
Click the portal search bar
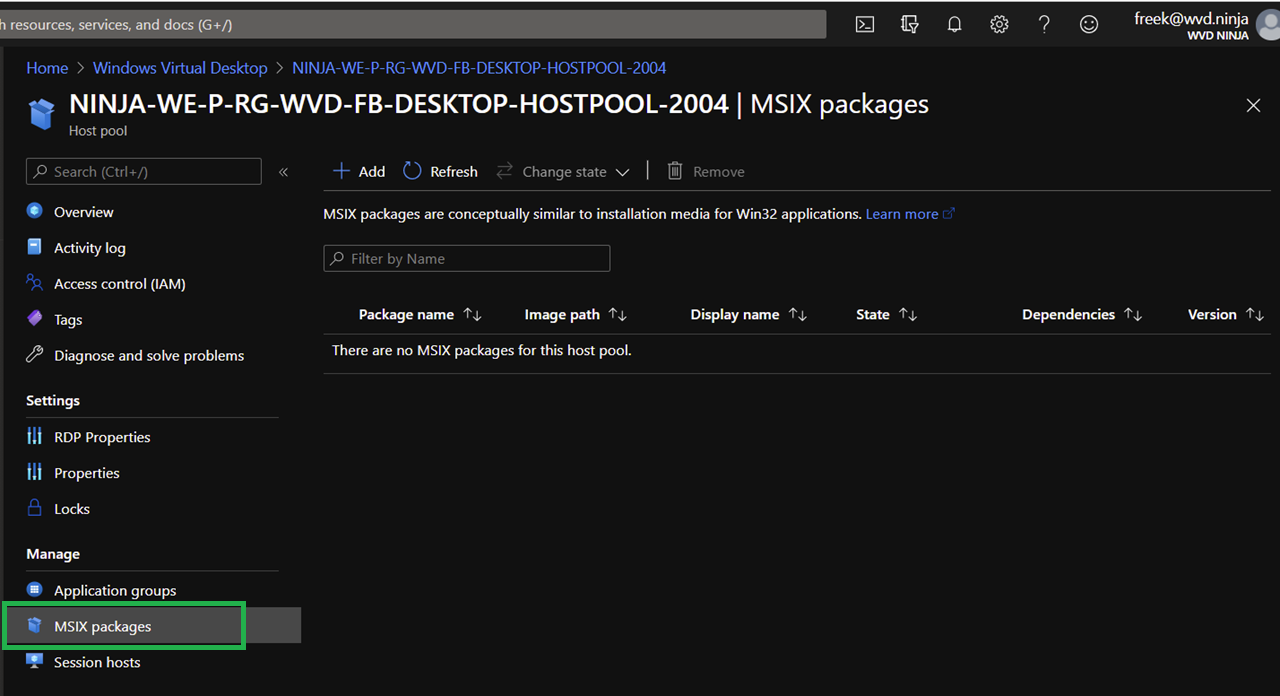coord(413,24)
